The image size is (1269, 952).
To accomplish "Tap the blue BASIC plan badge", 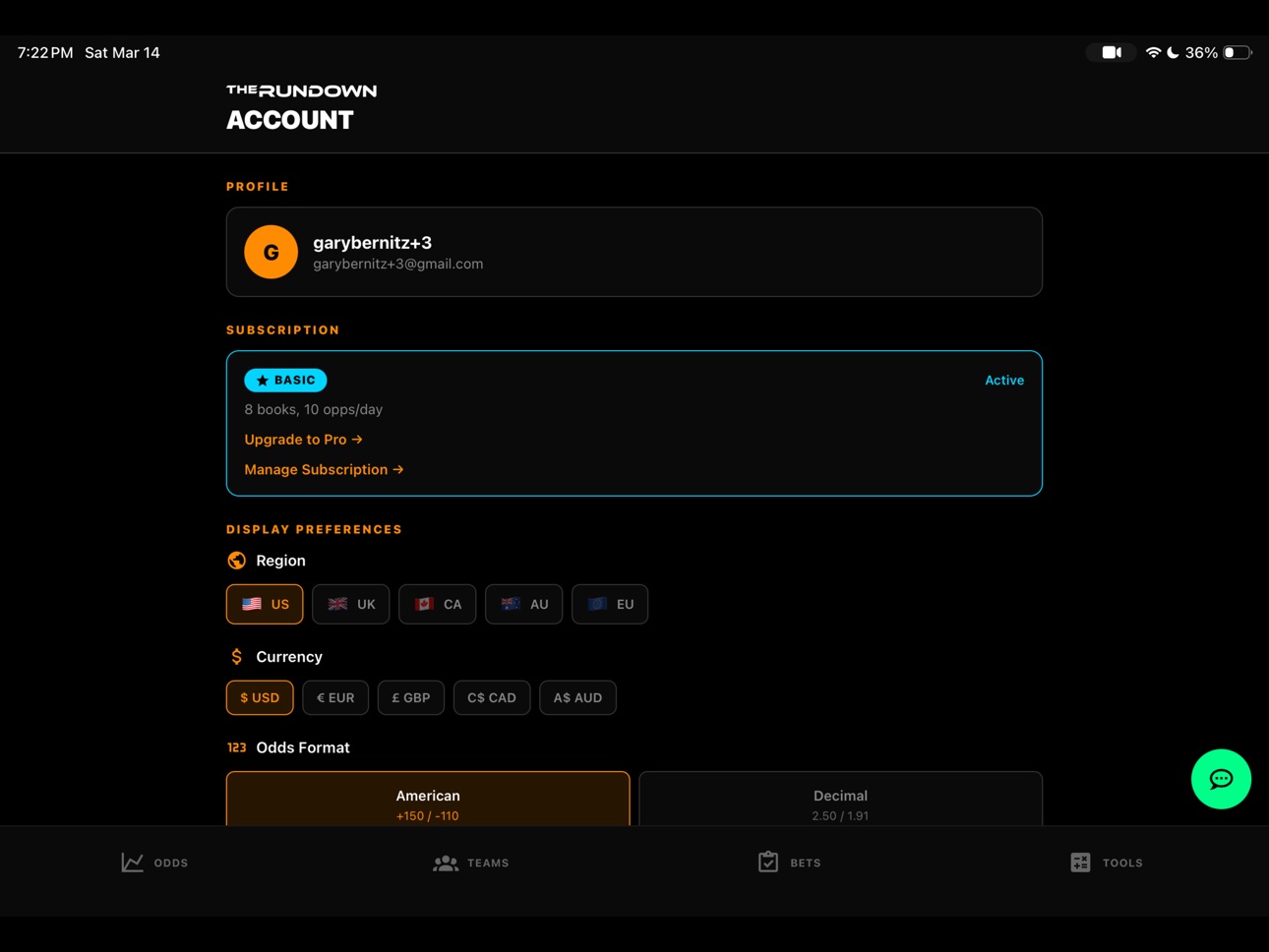I will pos(285,381).
